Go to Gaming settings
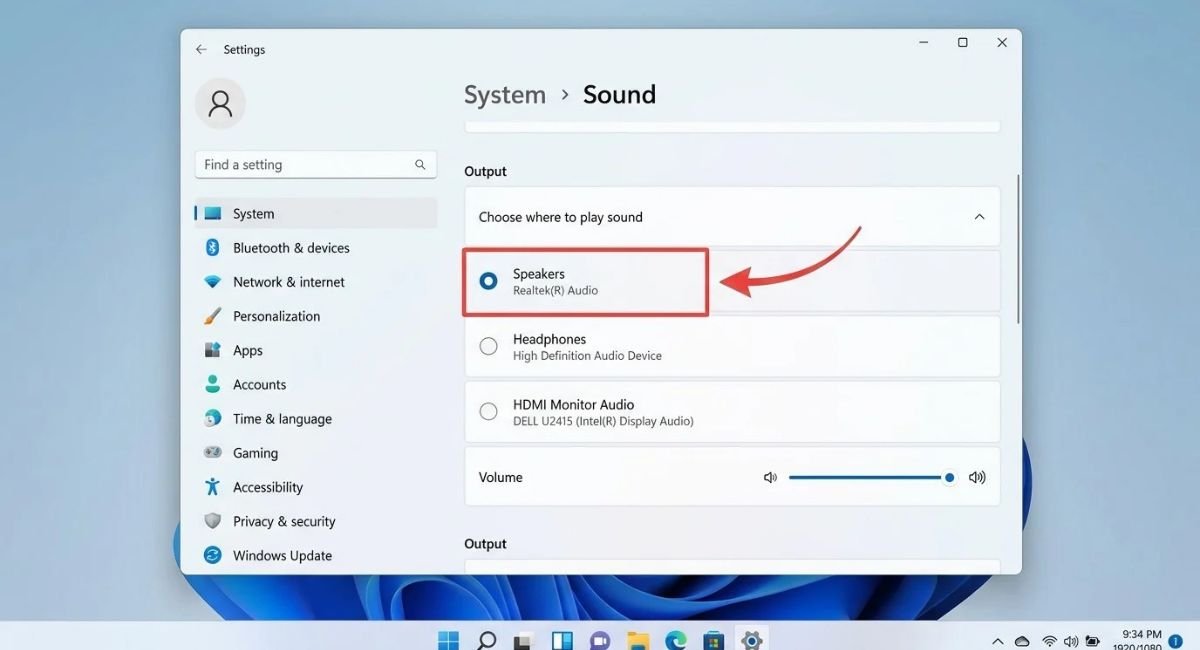1200x650 pixels. coord(315,453)
